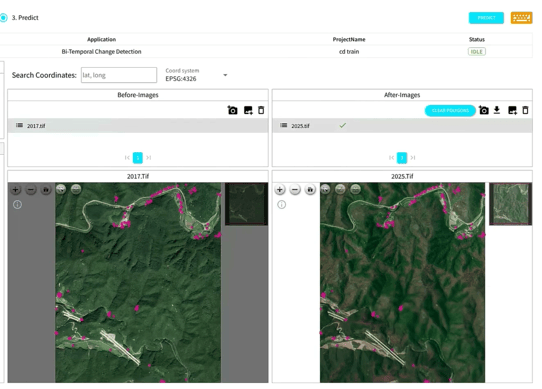Click the list handle icon beside 2025.tif

point(283,125)
